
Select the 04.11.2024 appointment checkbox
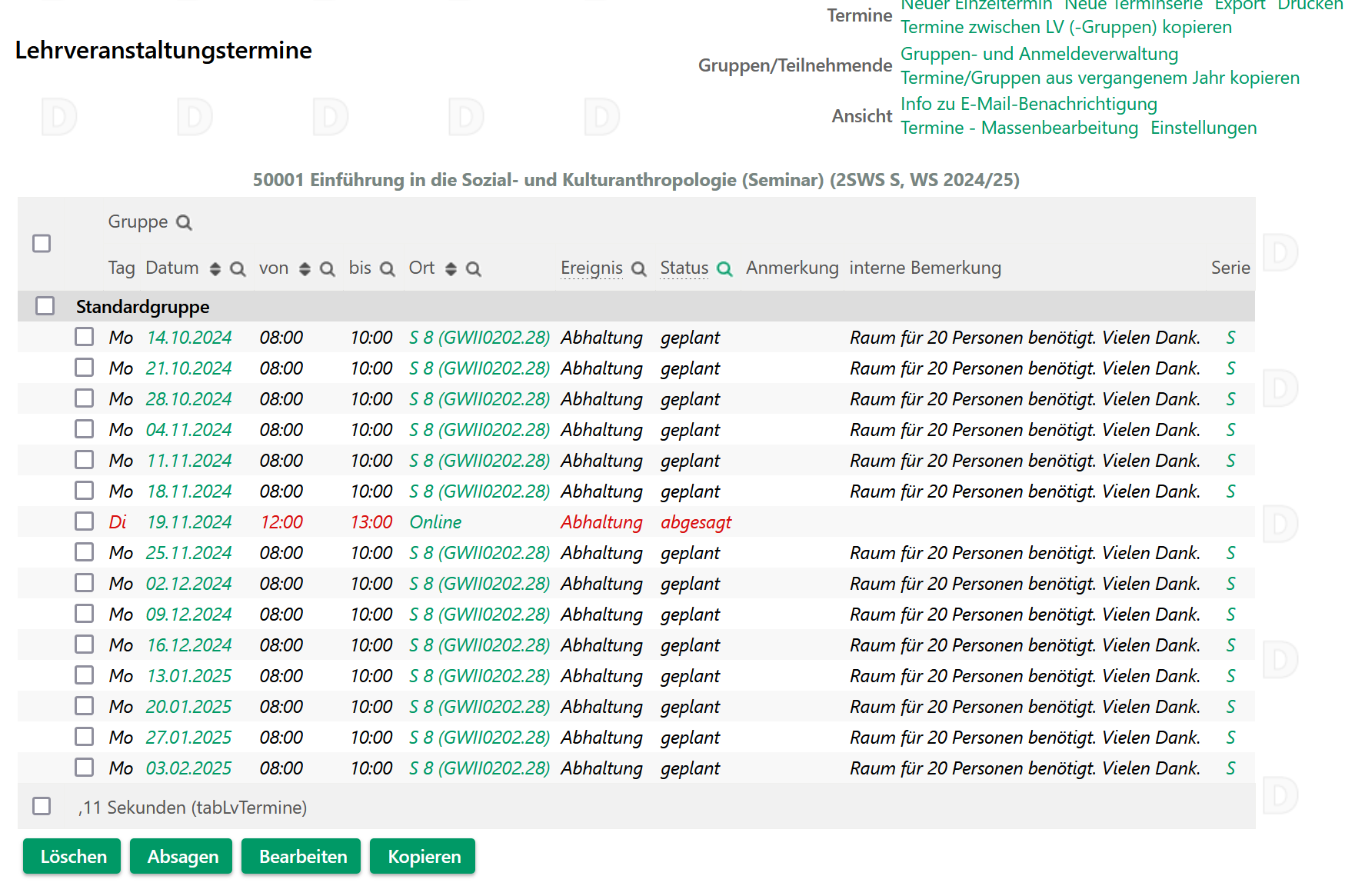[x=85, y=429]
